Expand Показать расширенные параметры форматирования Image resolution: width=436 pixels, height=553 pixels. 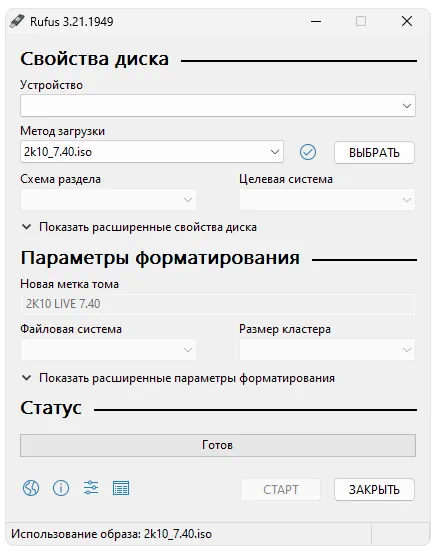[x=178, y=378]
